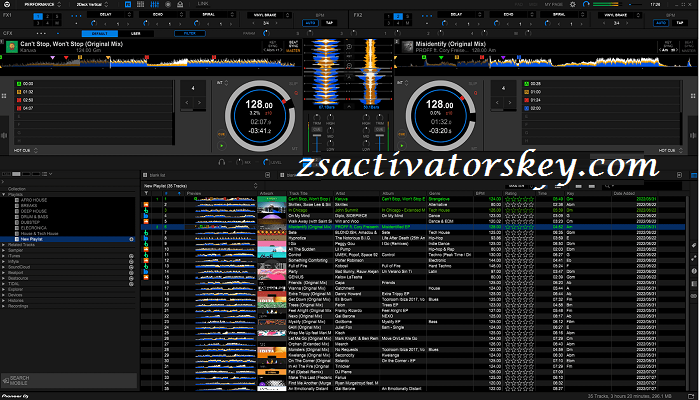Click the CPU load indicator ring
The image size is (700, 400).
(586, 4)
